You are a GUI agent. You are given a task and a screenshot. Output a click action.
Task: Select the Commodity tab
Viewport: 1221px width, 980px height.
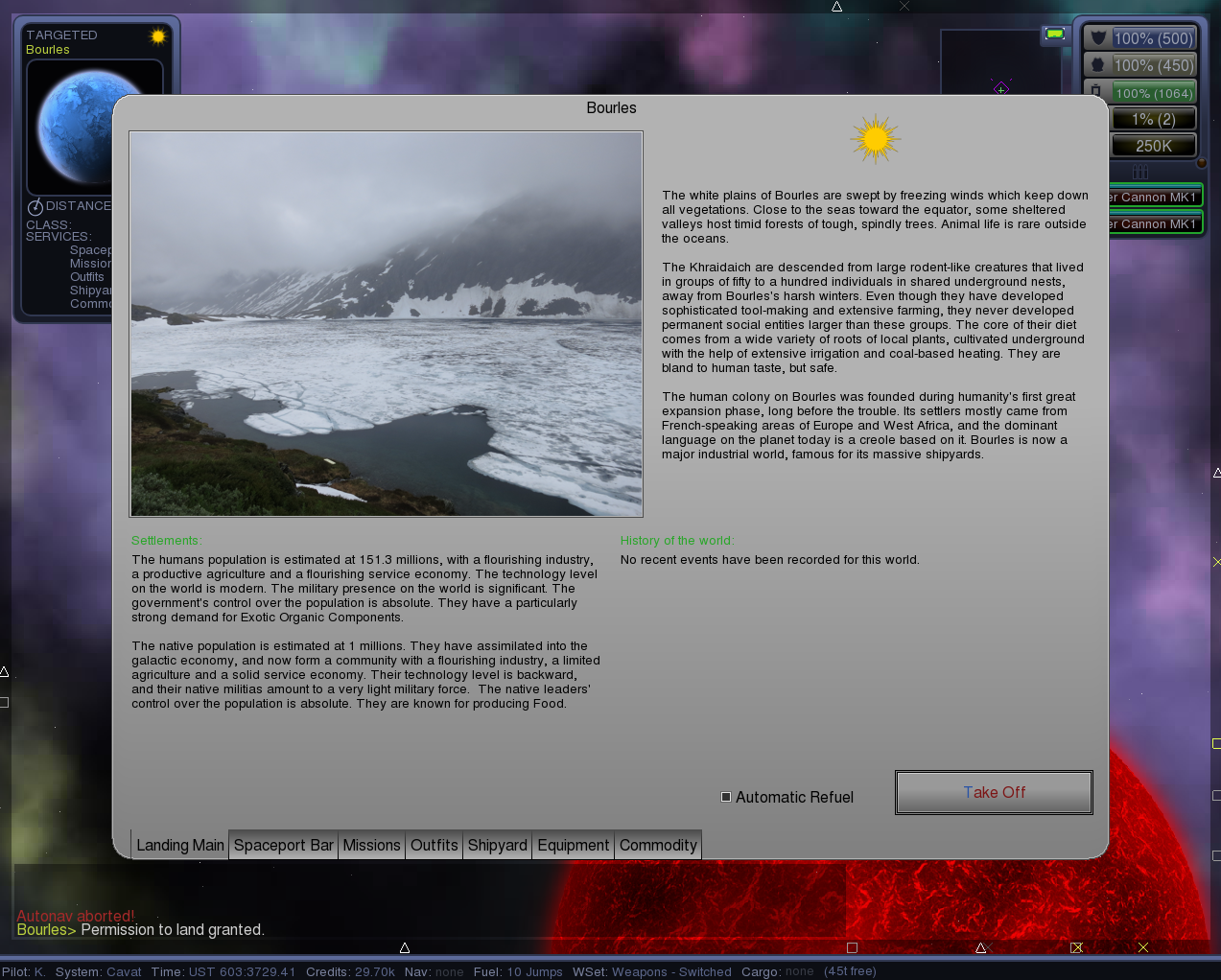(658, 845)
